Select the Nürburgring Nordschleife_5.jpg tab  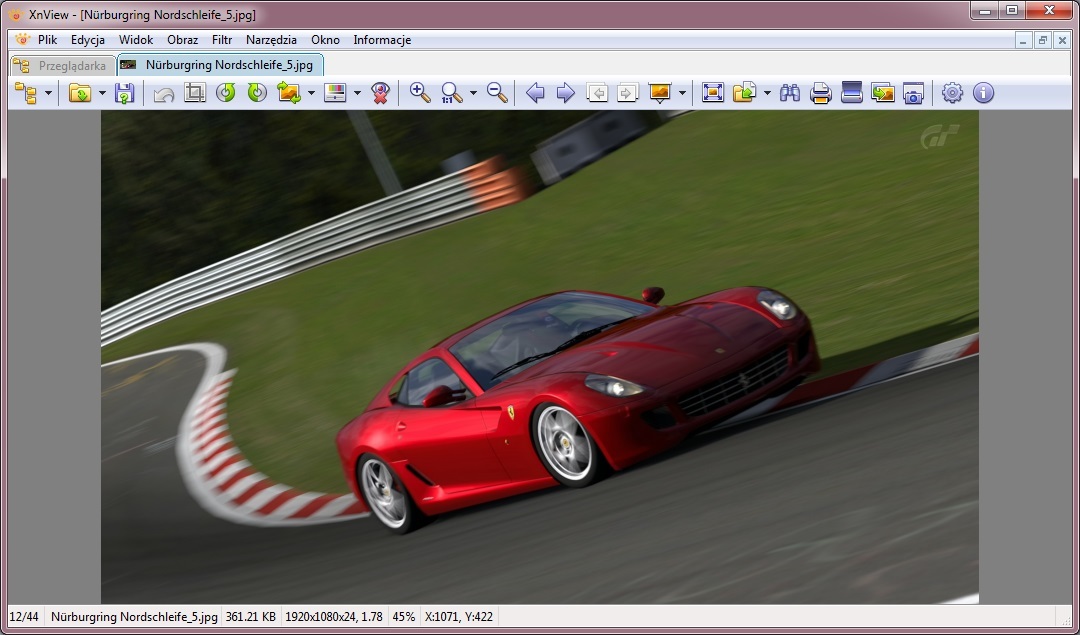(220, 65)
